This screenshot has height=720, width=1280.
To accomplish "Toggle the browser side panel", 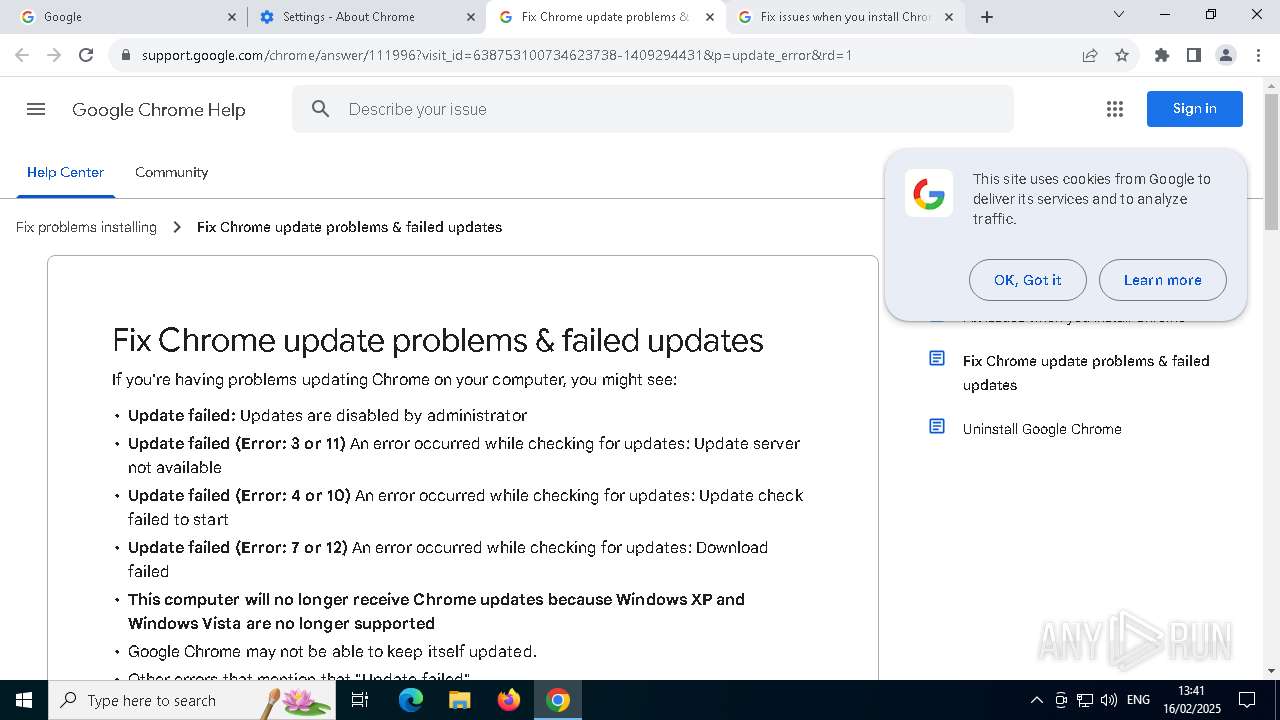I will [1194, 55].
